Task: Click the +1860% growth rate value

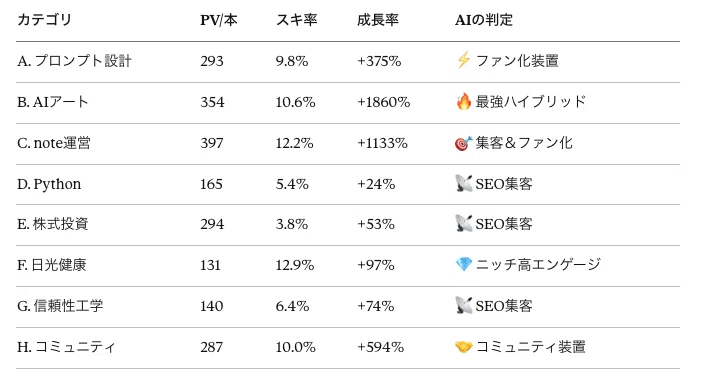Action: point(383,102)
